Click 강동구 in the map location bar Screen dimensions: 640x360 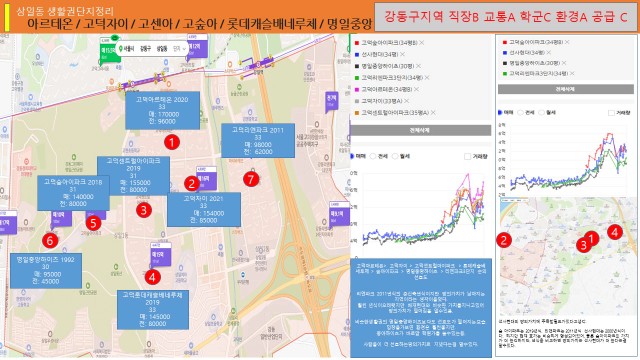[145, 49]
